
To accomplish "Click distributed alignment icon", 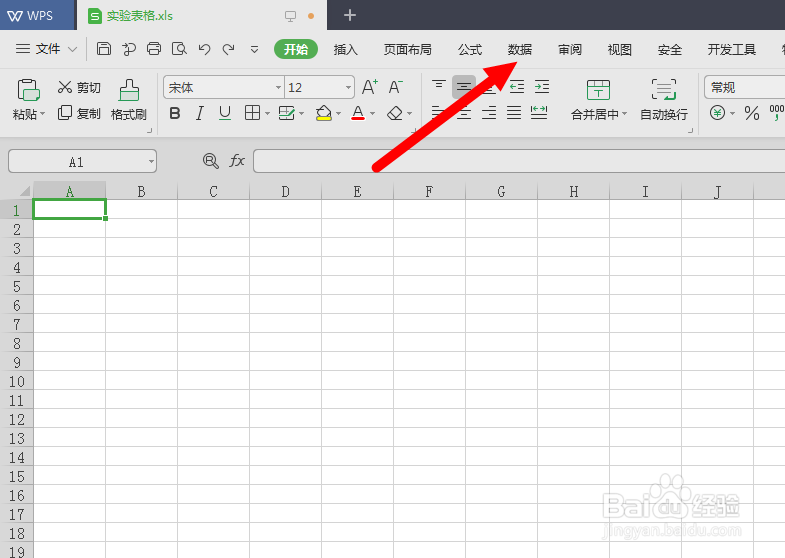I will [539, 113].
